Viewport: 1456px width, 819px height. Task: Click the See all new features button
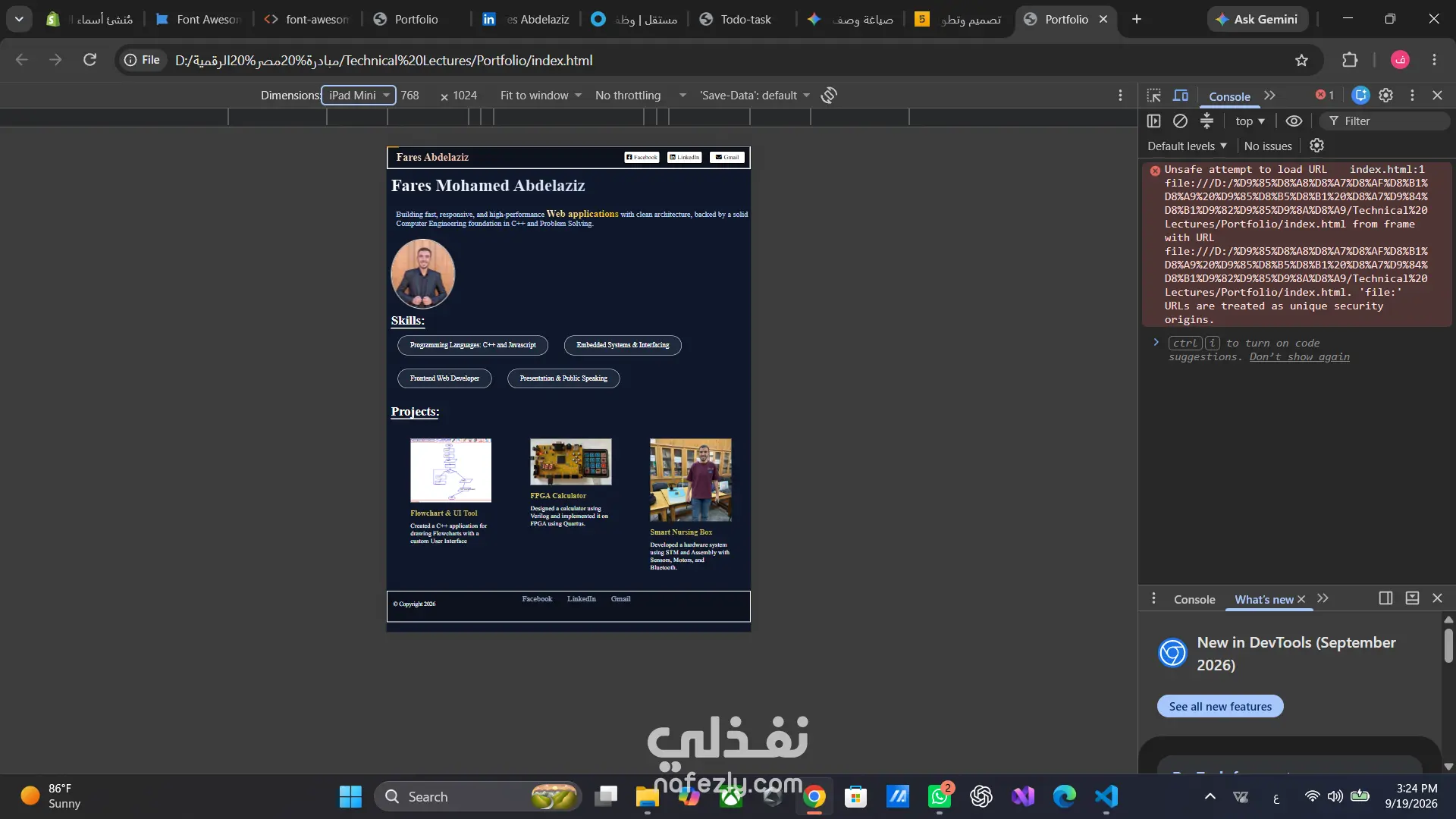(x=1220, y=707)
